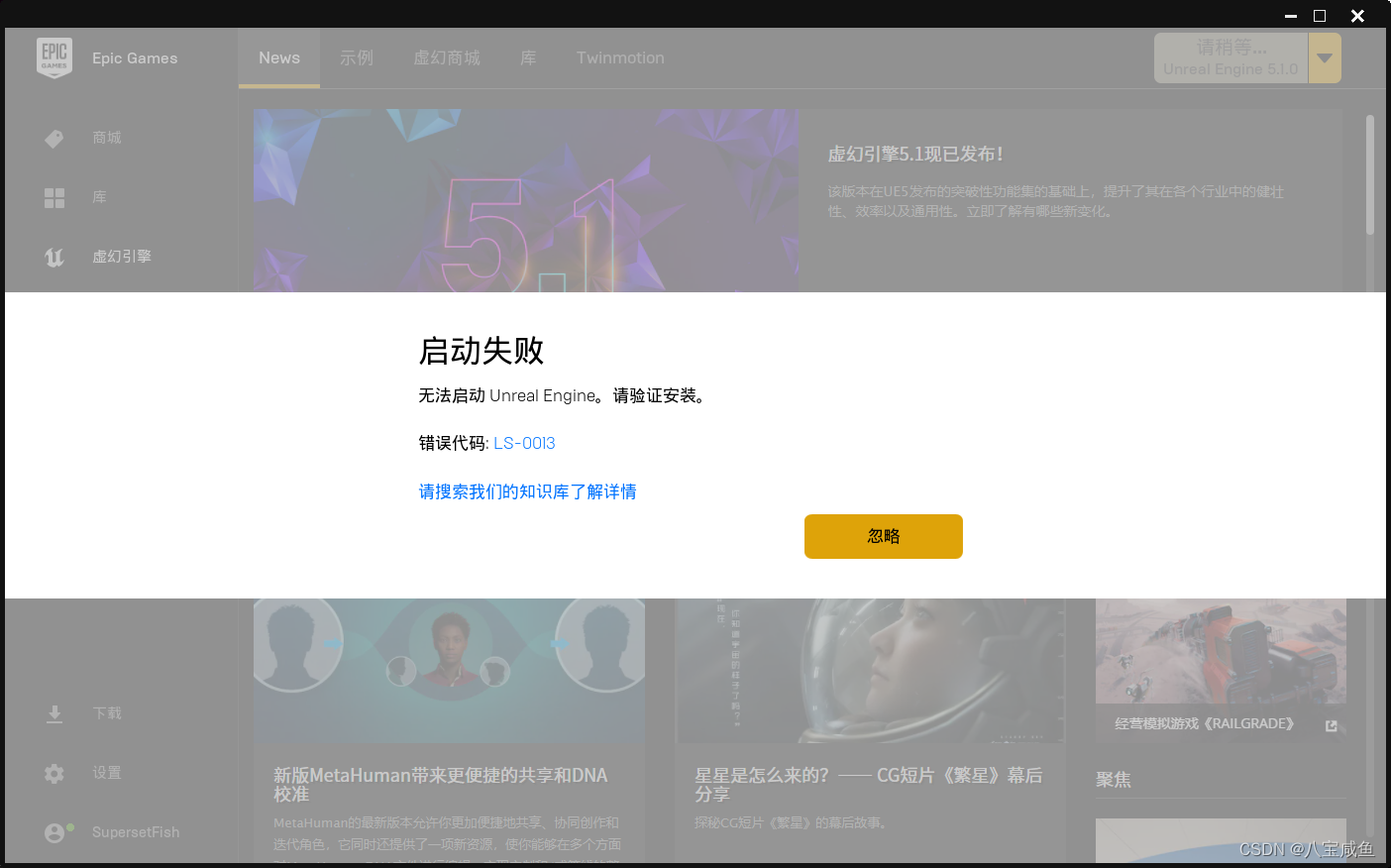Open the 5.1 release banner image
The height and width of the screenshot is (868, 1391).
(x=526, y=200)
